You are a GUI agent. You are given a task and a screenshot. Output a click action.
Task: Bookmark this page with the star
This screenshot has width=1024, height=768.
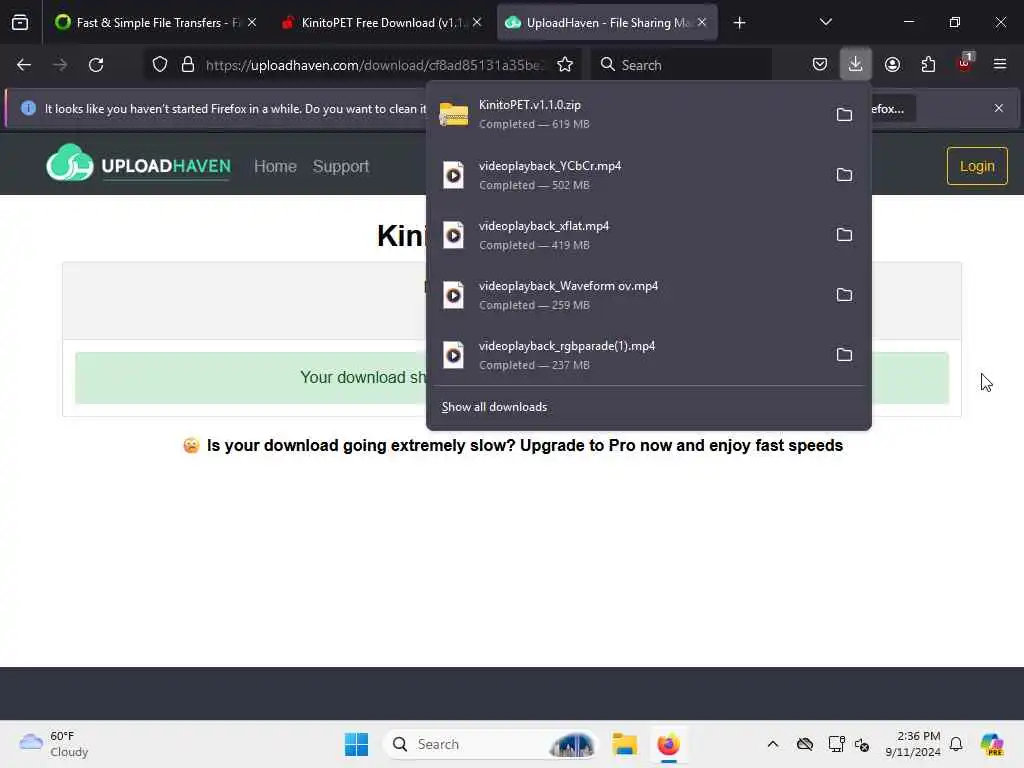point(565,65)
